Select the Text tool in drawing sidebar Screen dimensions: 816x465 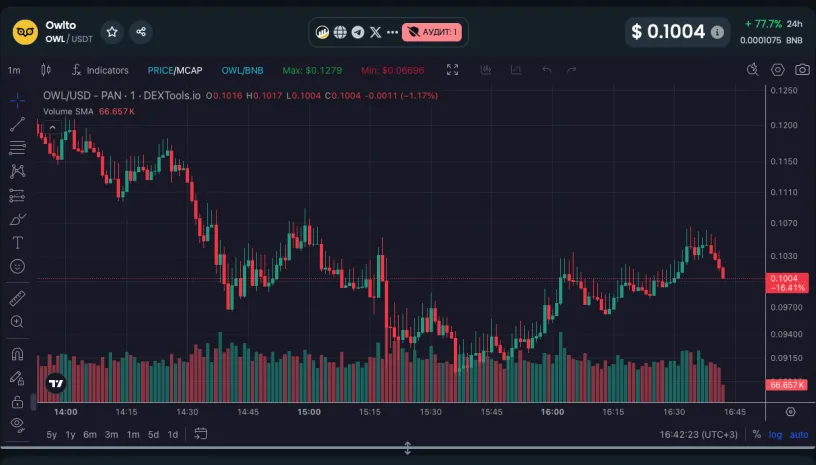click(x=17, y=243)
